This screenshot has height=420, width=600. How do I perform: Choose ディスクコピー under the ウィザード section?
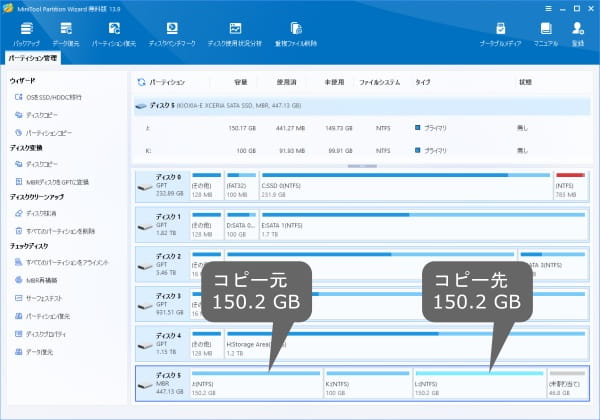click(36, 115)
